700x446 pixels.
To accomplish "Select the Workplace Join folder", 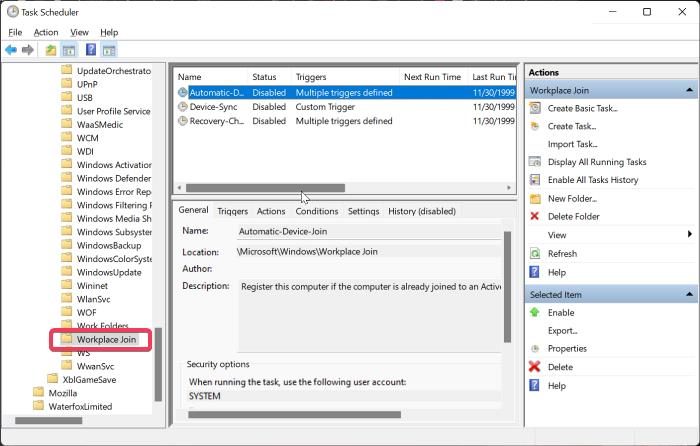I will pyautogui.click(x=106, y=339).
